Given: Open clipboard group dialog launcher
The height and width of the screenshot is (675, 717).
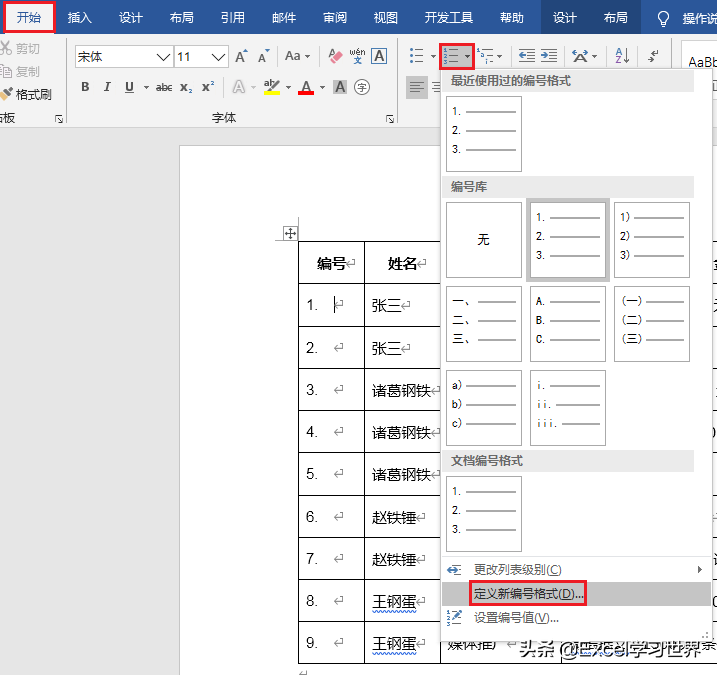Looking at the screenshot, I should click(x=59, y=119).
